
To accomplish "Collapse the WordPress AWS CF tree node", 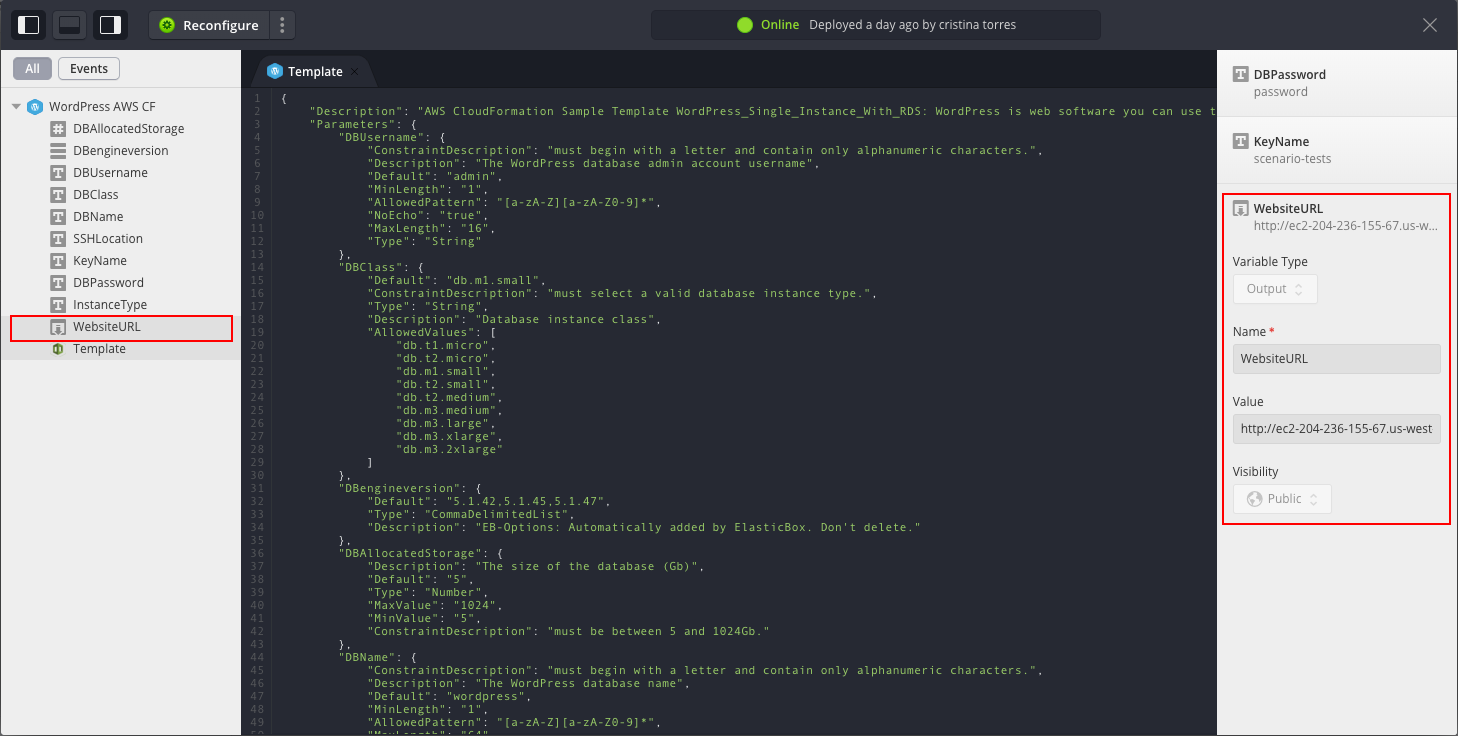I will click(16, 107).
